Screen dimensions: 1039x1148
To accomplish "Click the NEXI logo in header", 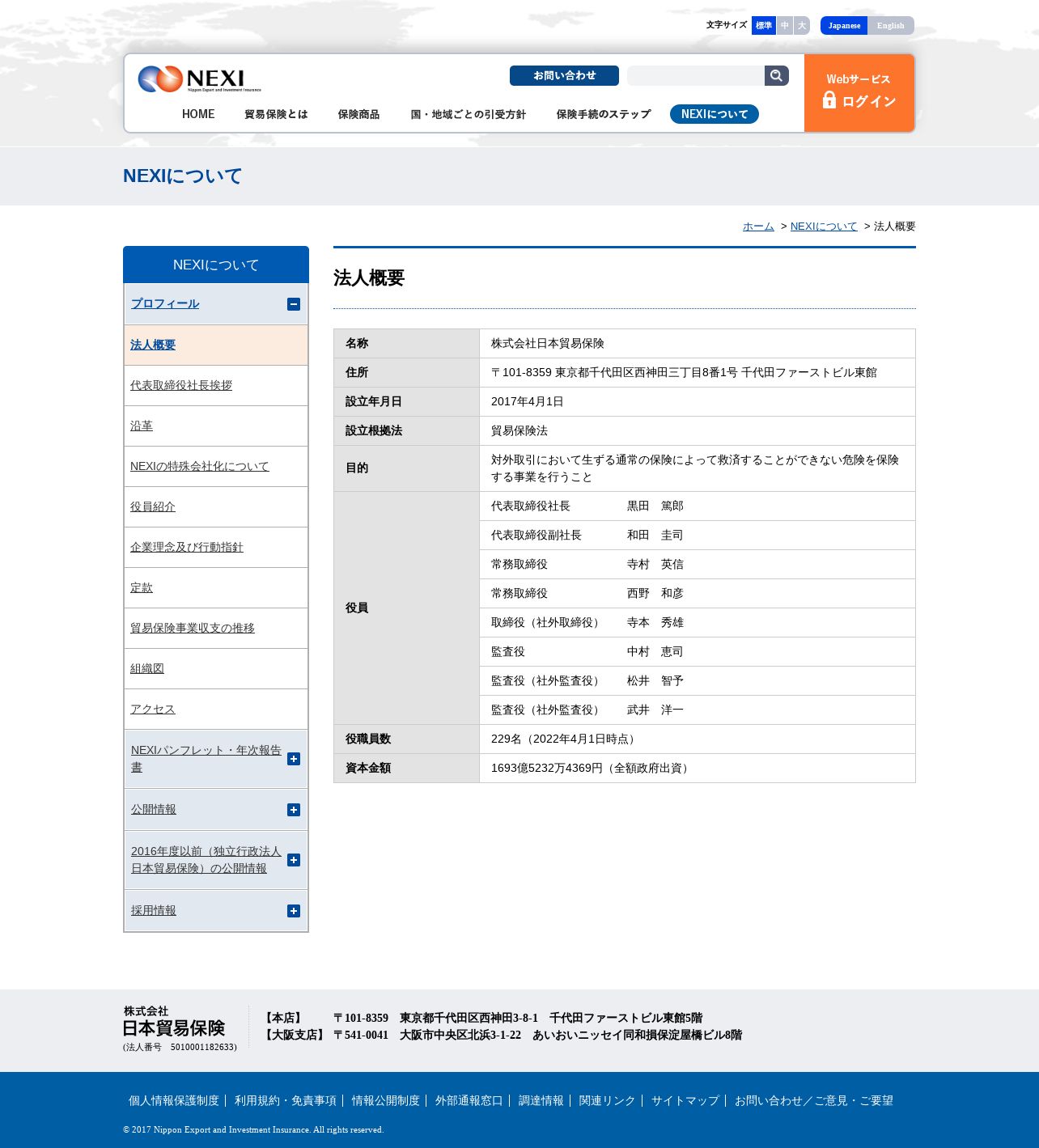I will (x=199, y=79).
